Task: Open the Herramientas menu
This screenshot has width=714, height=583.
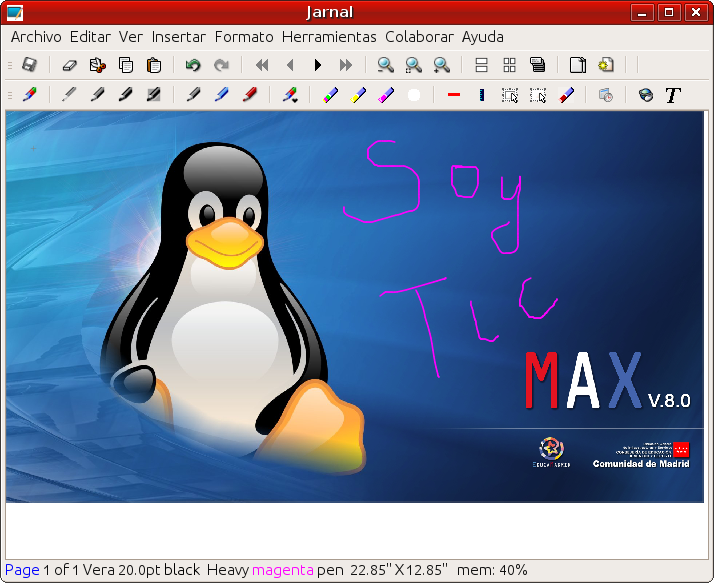Action: point(329,37)
